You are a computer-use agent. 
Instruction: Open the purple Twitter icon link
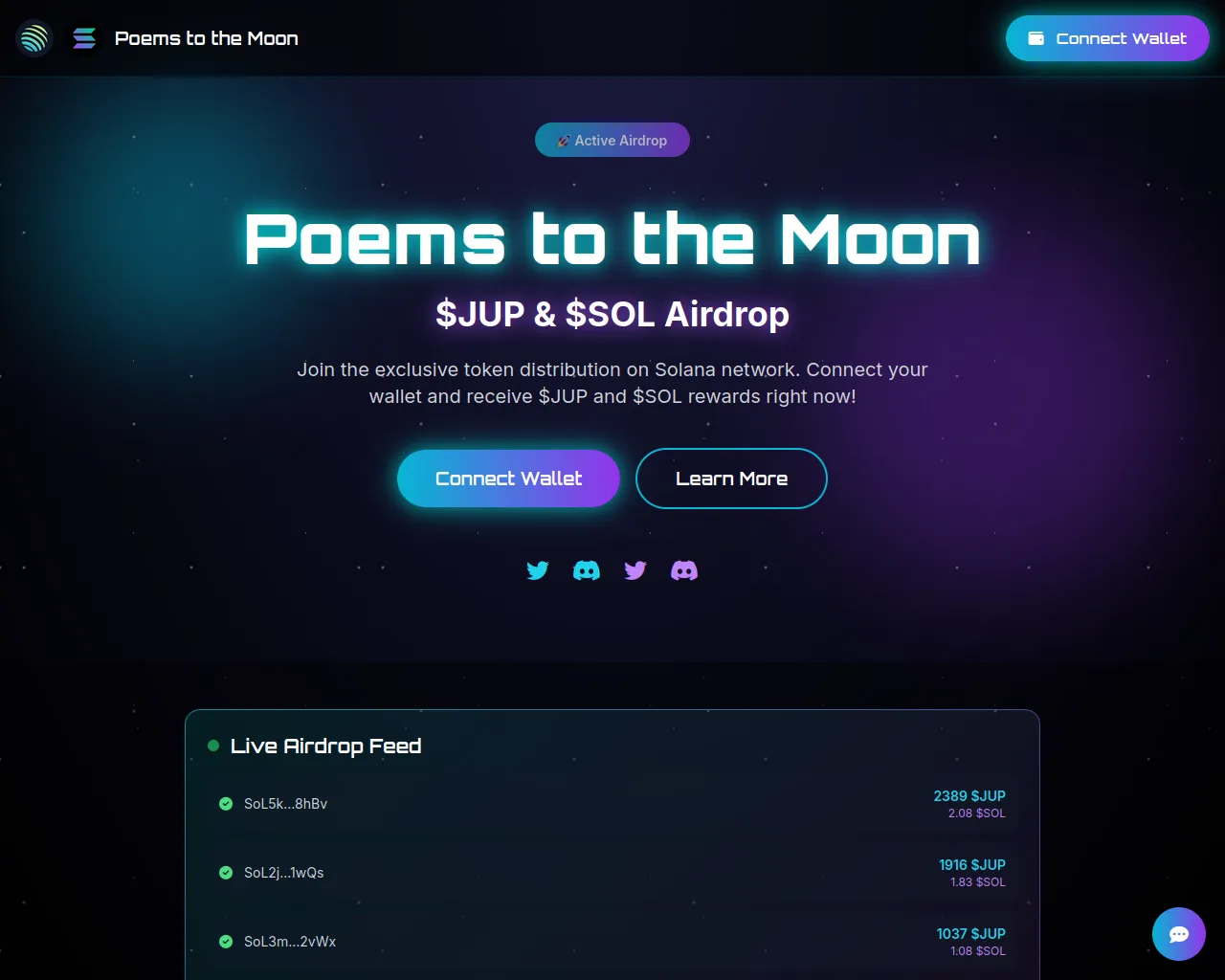(x=635, y=570)
